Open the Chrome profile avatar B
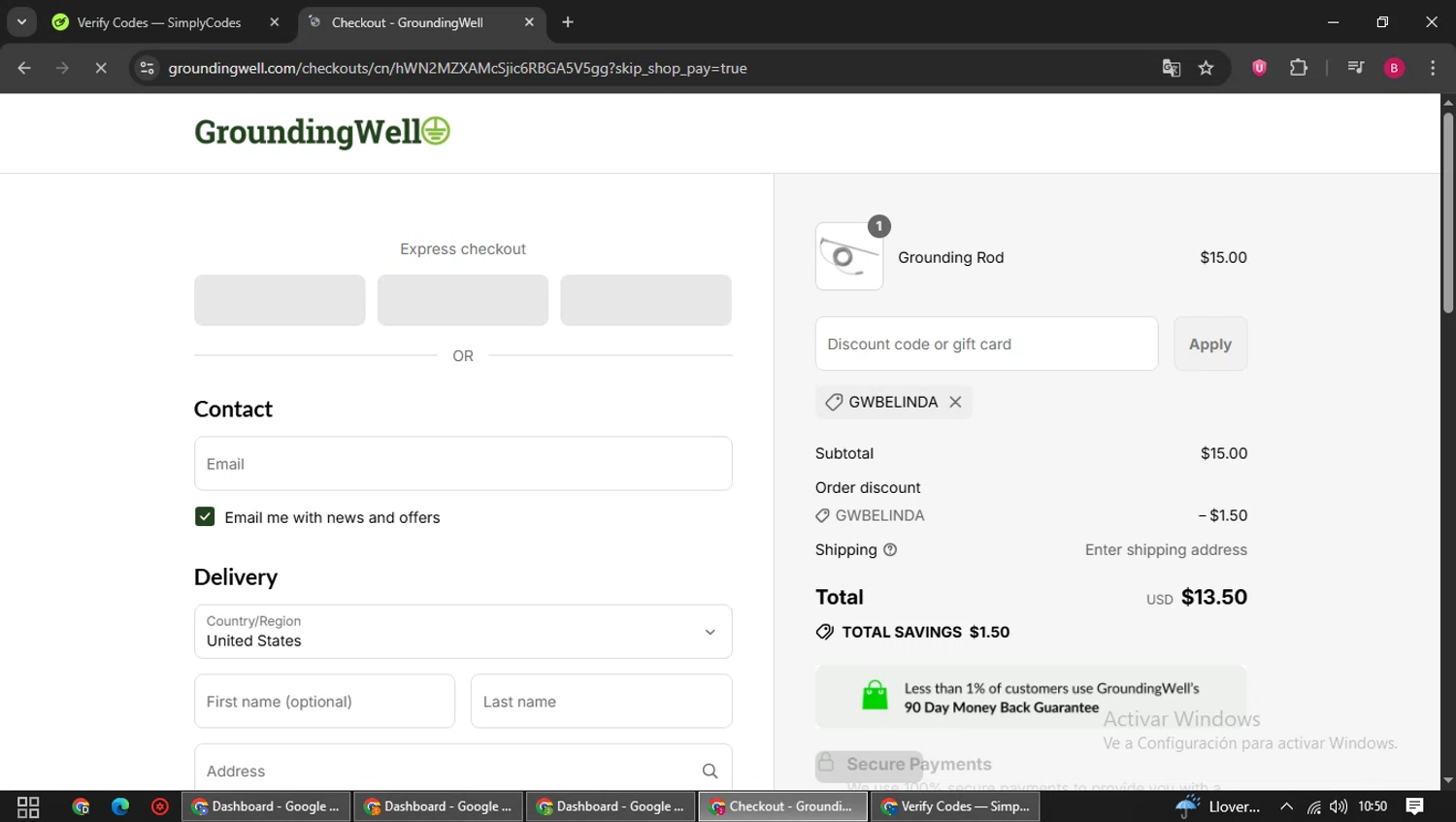The image size is (1456, 822). [x=1394, y=68]
